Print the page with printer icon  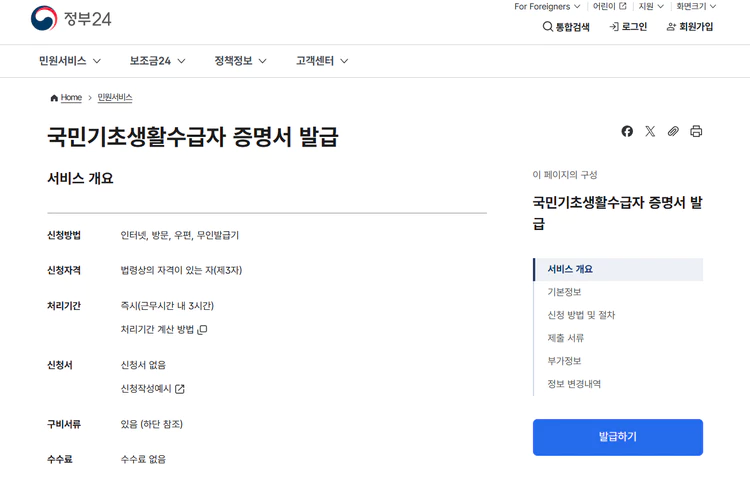[696, 131]
